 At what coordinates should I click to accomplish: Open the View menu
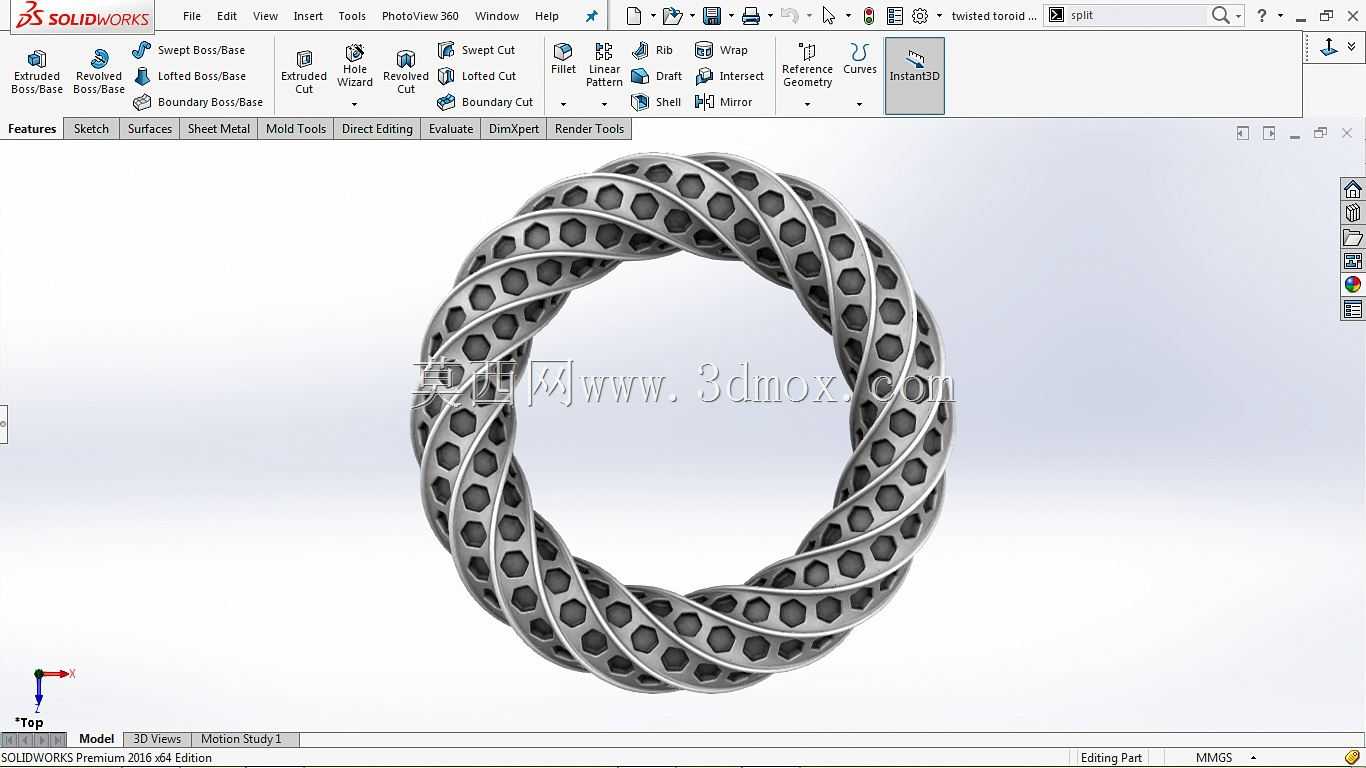(x=265, y=16)
